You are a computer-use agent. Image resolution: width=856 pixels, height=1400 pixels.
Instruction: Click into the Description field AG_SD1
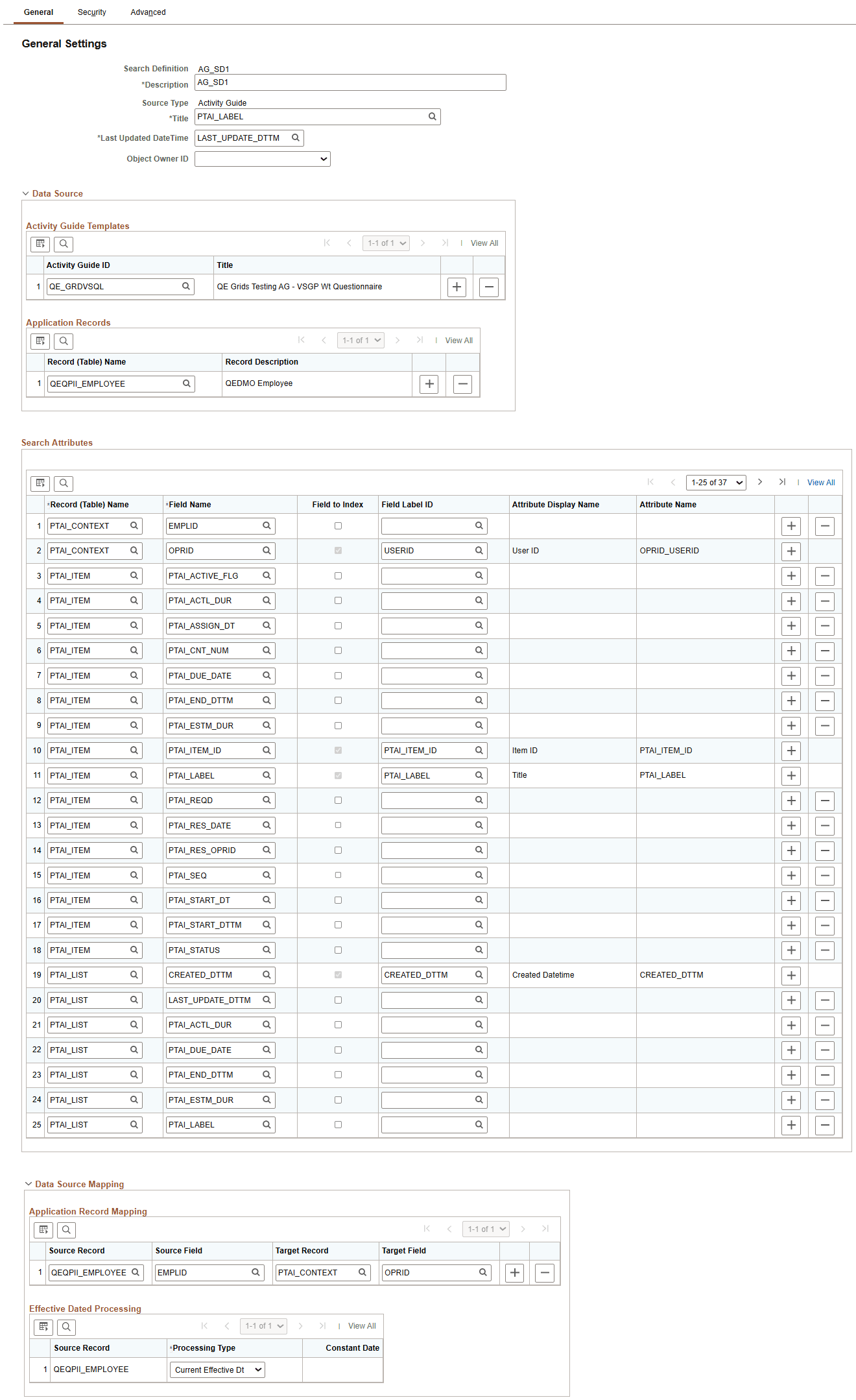[350, 82]
